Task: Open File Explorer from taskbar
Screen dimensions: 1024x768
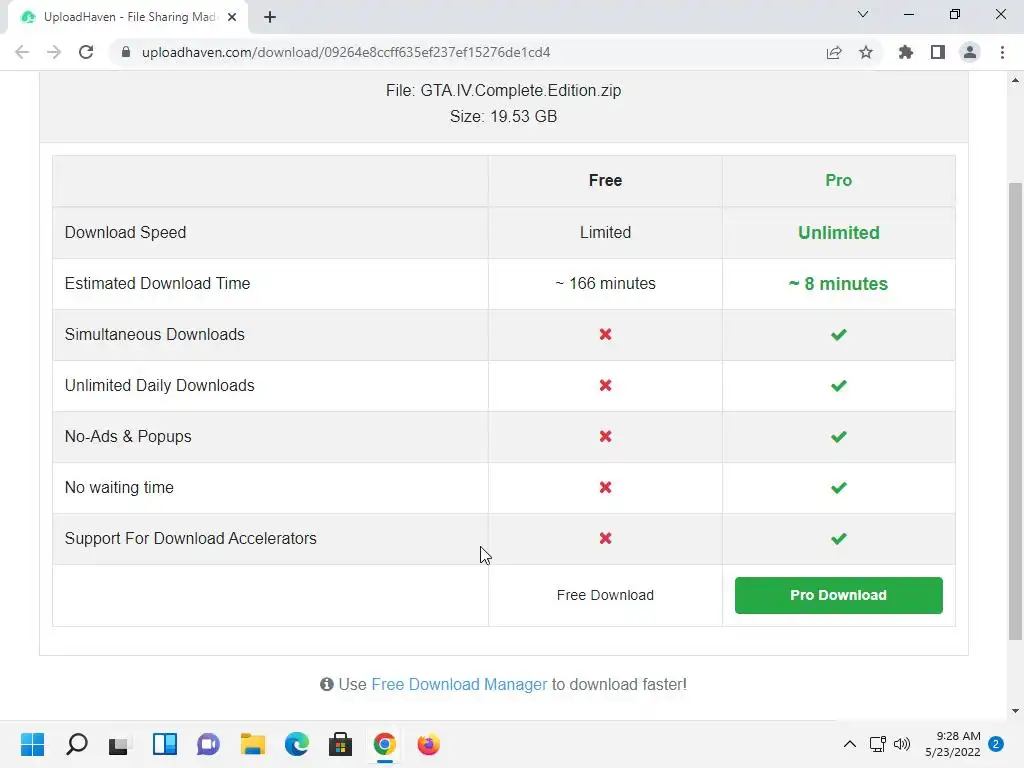Action: point(253,744)
